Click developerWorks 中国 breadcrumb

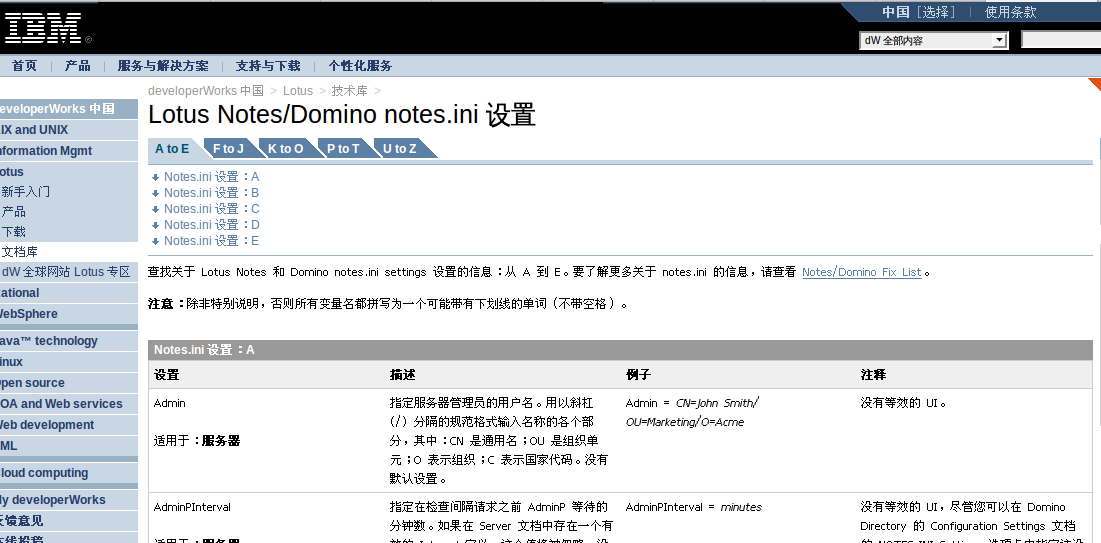pyautogui.click(x=206, y=91)
